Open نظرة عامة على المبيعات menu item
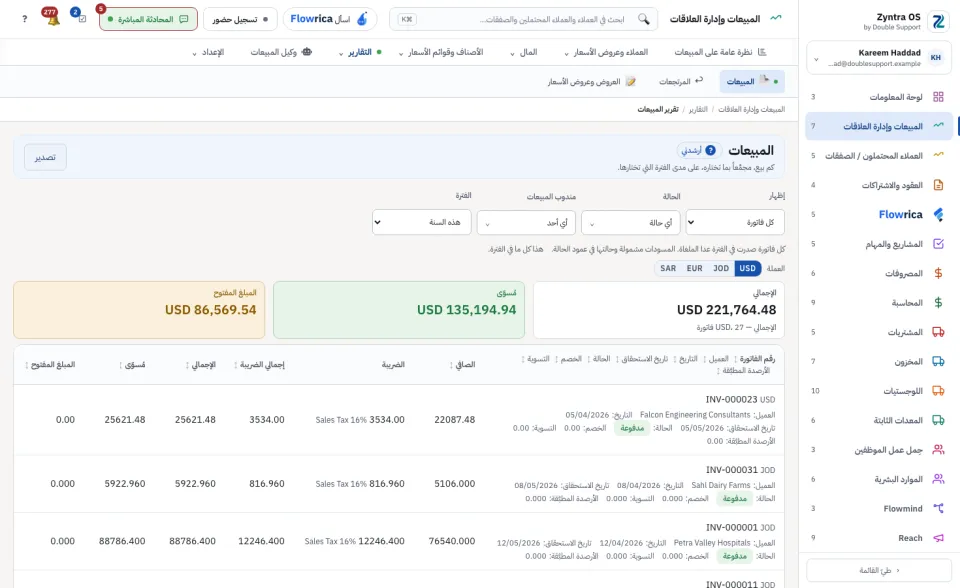This screenshot has width=960, height=588. tap(721, 52)
